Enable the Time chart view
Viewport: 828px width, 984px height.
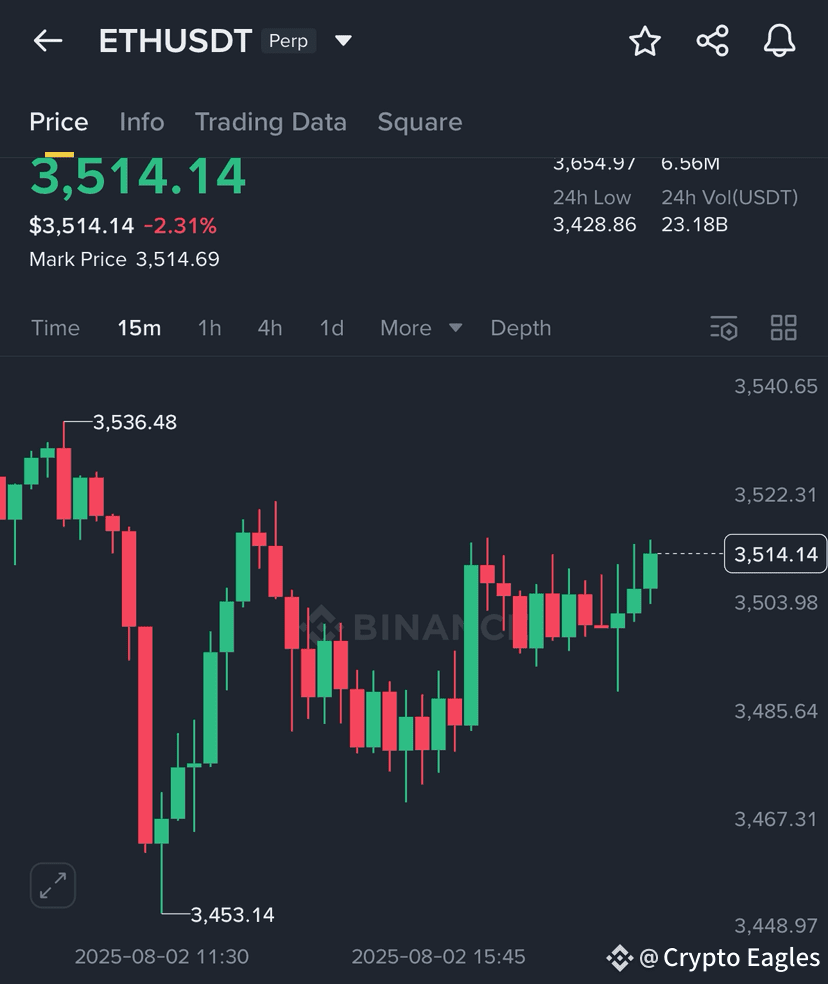click(55, 328)
